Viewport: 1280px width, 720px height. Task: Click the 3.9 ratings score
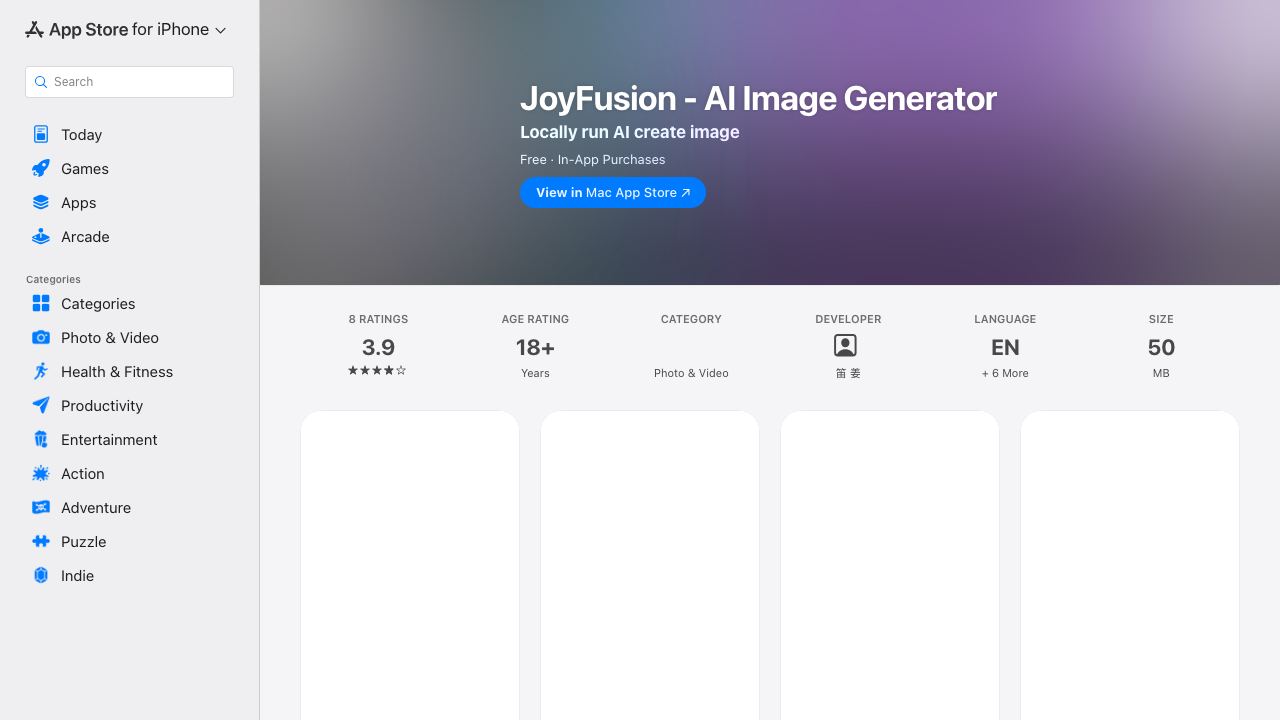click(378, 347)
